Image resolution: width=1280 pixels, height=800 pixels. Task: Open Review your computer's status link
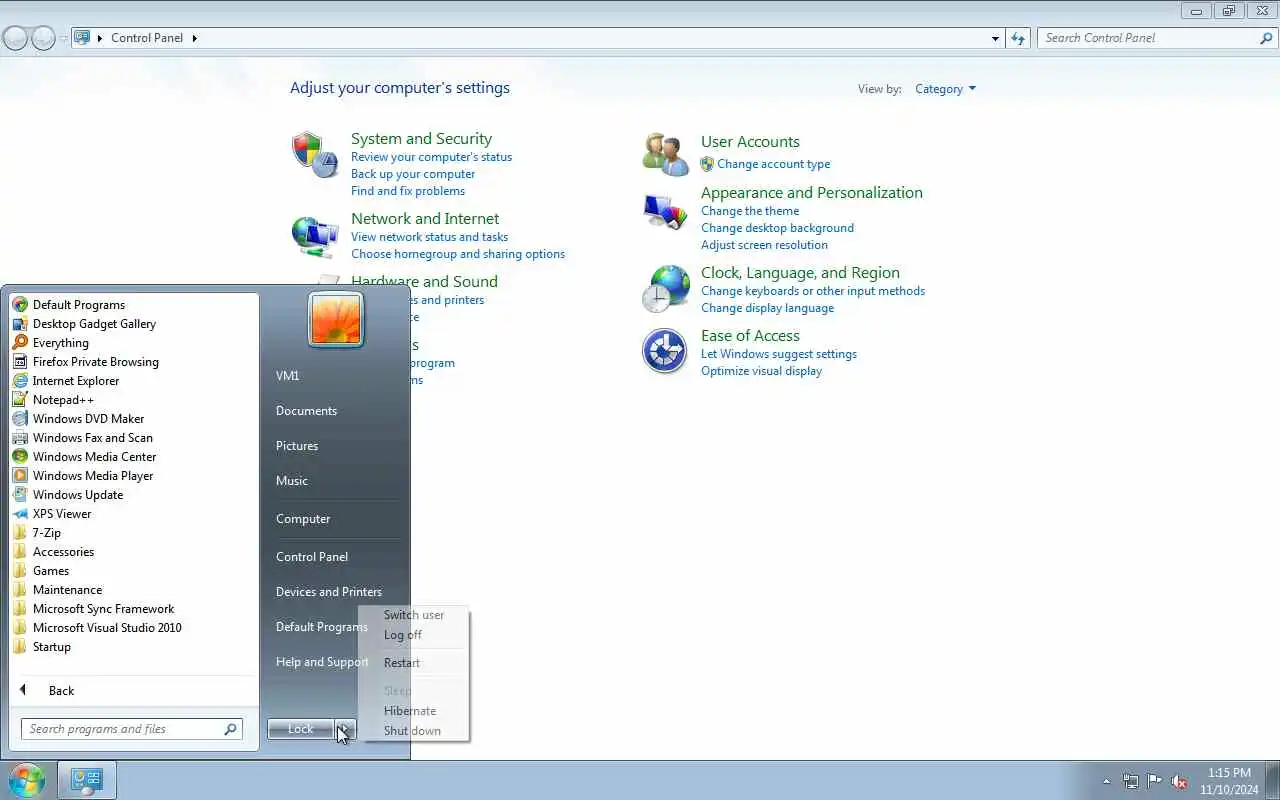431,157
